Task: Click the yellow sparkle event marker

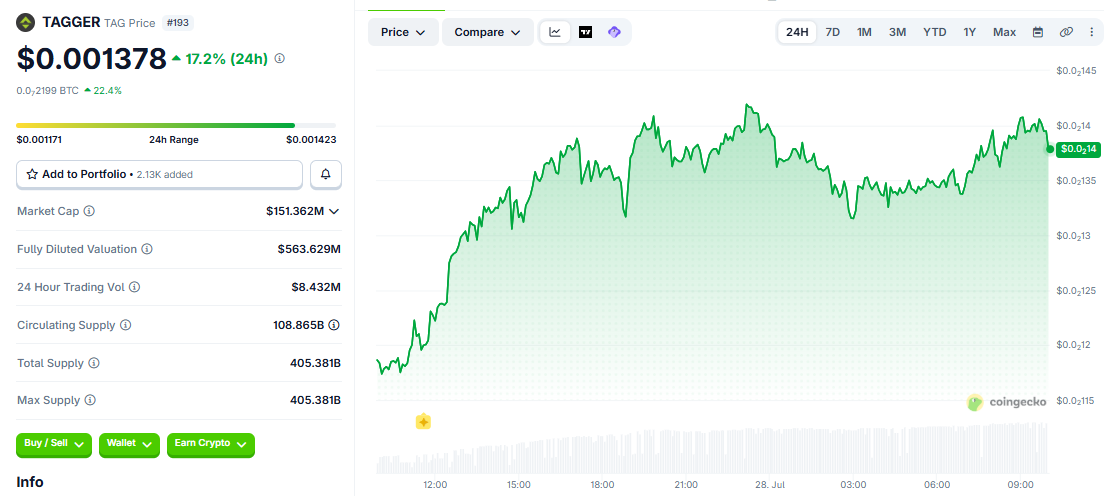Action: point(423,421)
